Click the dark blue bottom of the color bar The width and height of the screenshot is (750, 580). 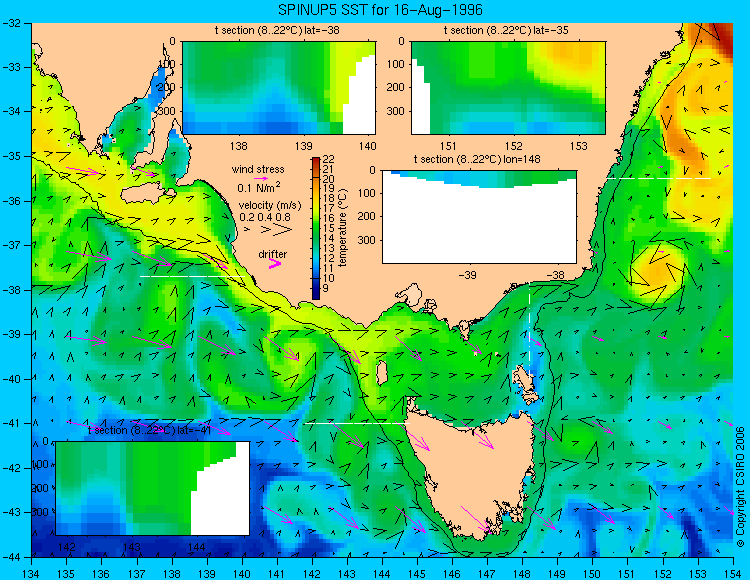(x=316, y=293)
